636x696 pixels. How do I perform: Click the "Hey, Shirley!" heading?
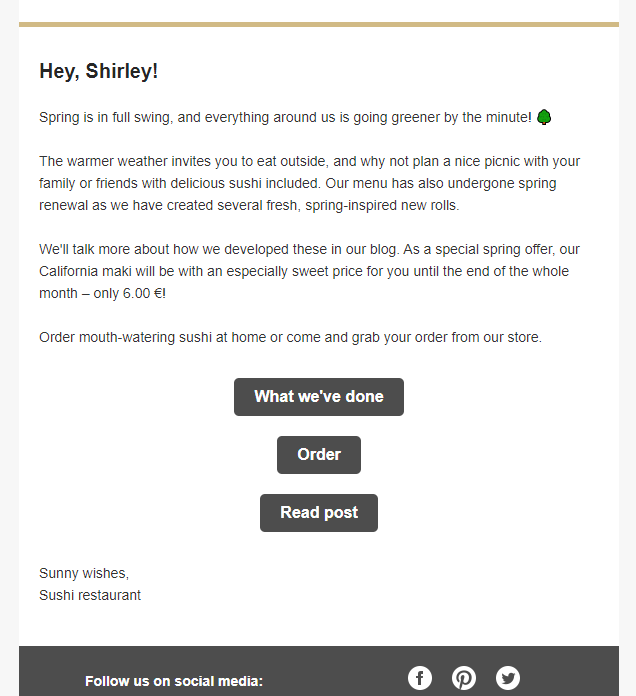click(x=99, y=71)
